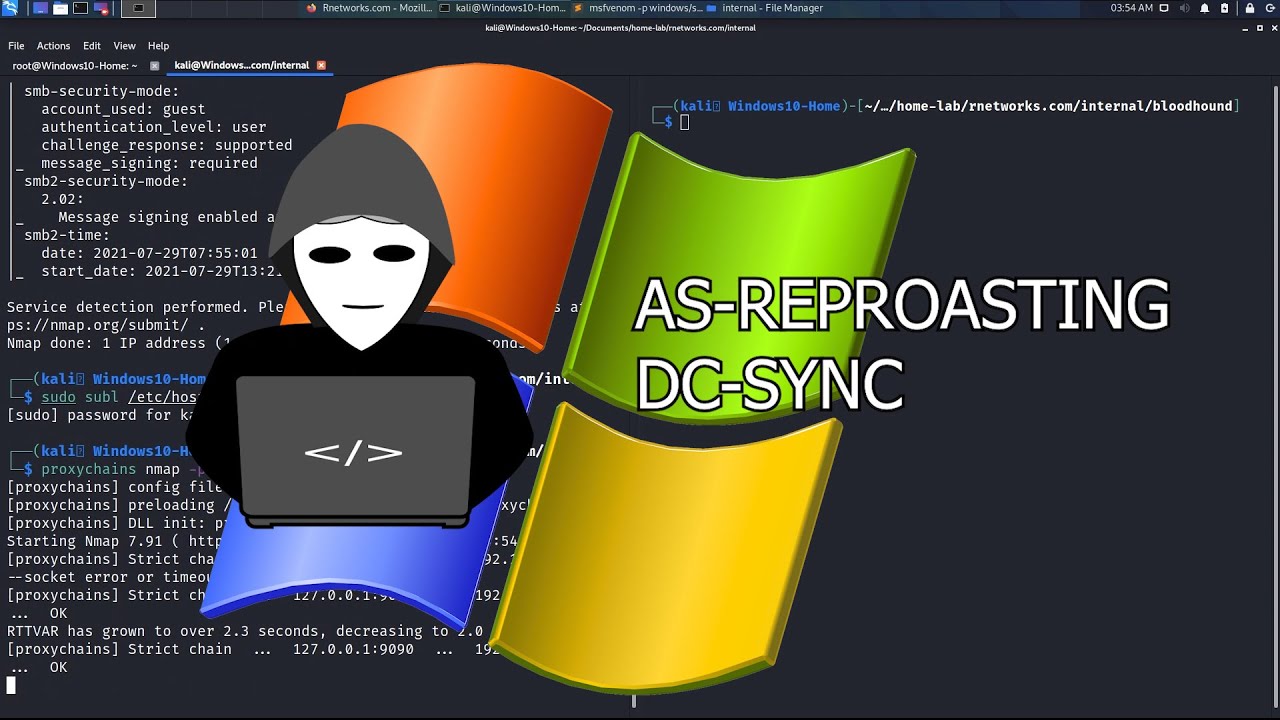Open the display settings tray icon
Screen dimensions: 1280x720
click(x=1166, y=8)
